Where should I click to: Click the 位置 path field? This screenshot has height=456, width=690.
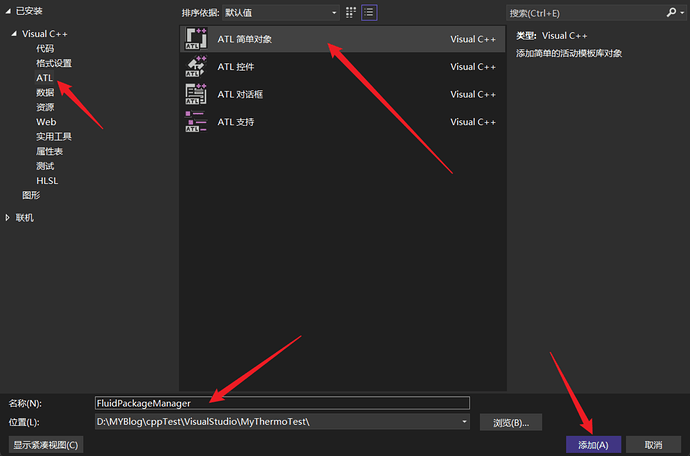(x=282, y=422)
